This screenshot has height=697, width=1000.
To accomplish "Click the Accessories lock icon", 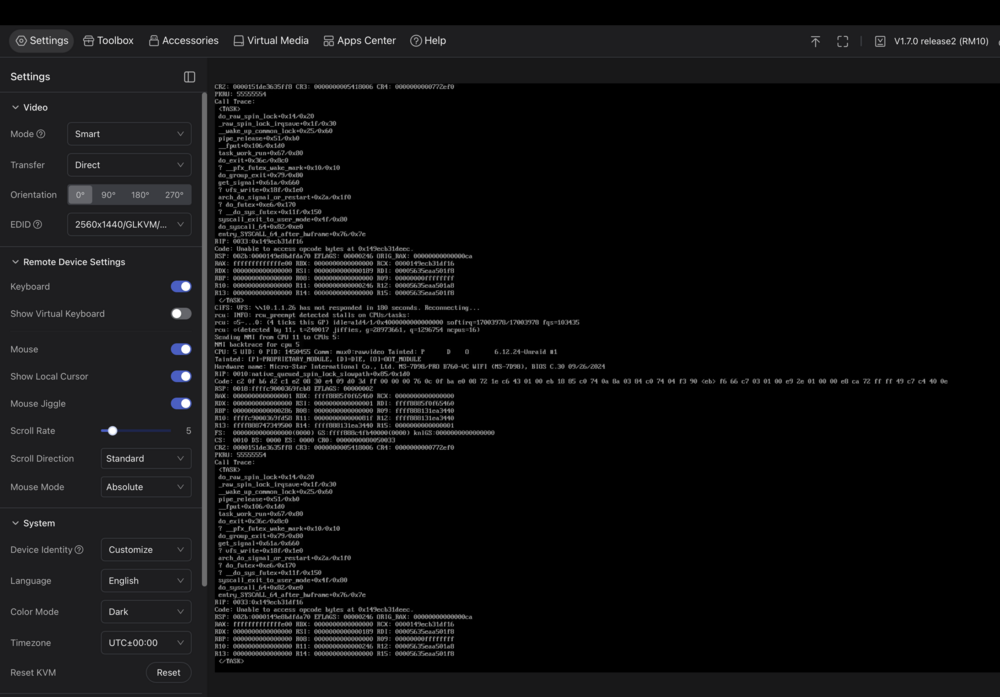I will (154, 41).
